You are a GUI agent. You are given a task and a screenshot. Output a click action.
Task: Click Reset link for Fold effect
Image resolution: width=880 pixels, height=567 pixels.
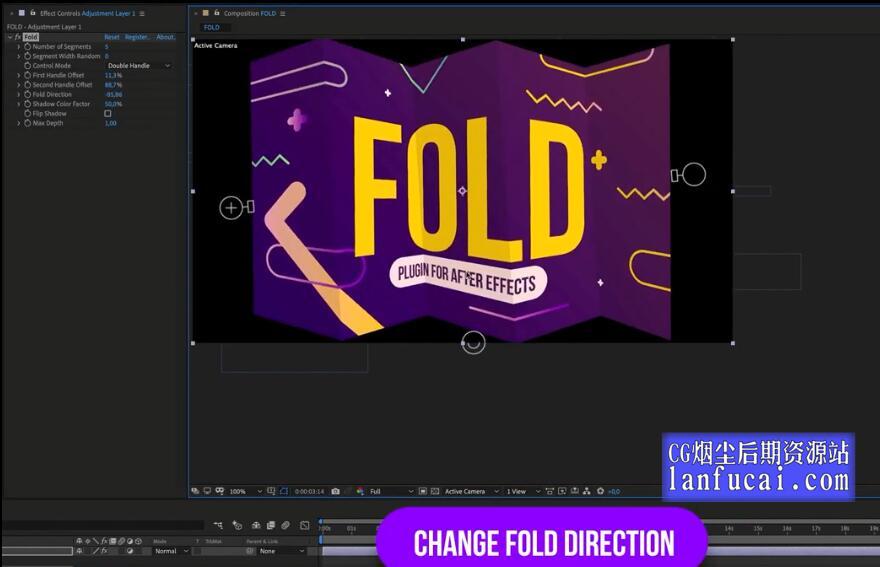coord(112,37)
